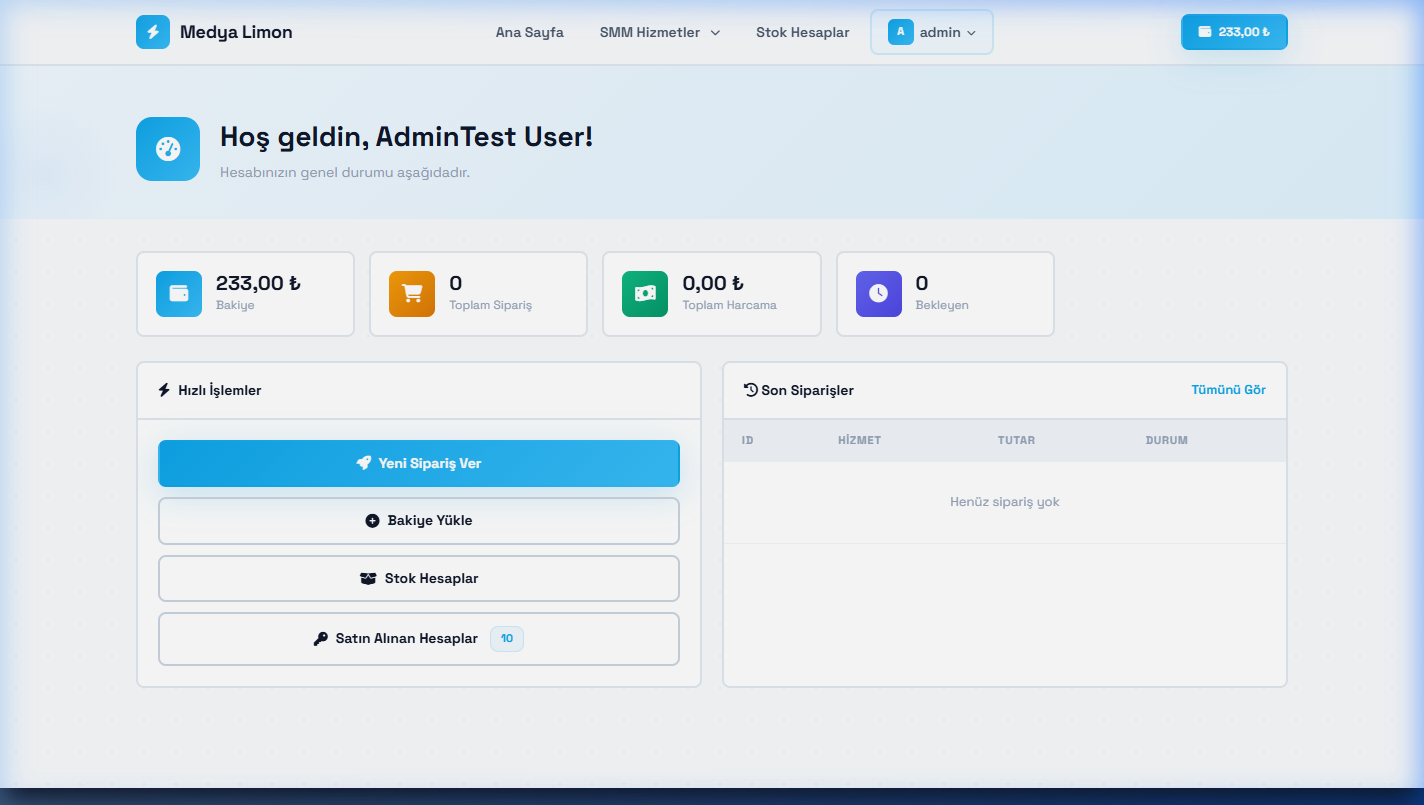Click the 233,00 ₺ balance button in header
The width and height of the screenshot is (1424, 805).
point(1234,32)
